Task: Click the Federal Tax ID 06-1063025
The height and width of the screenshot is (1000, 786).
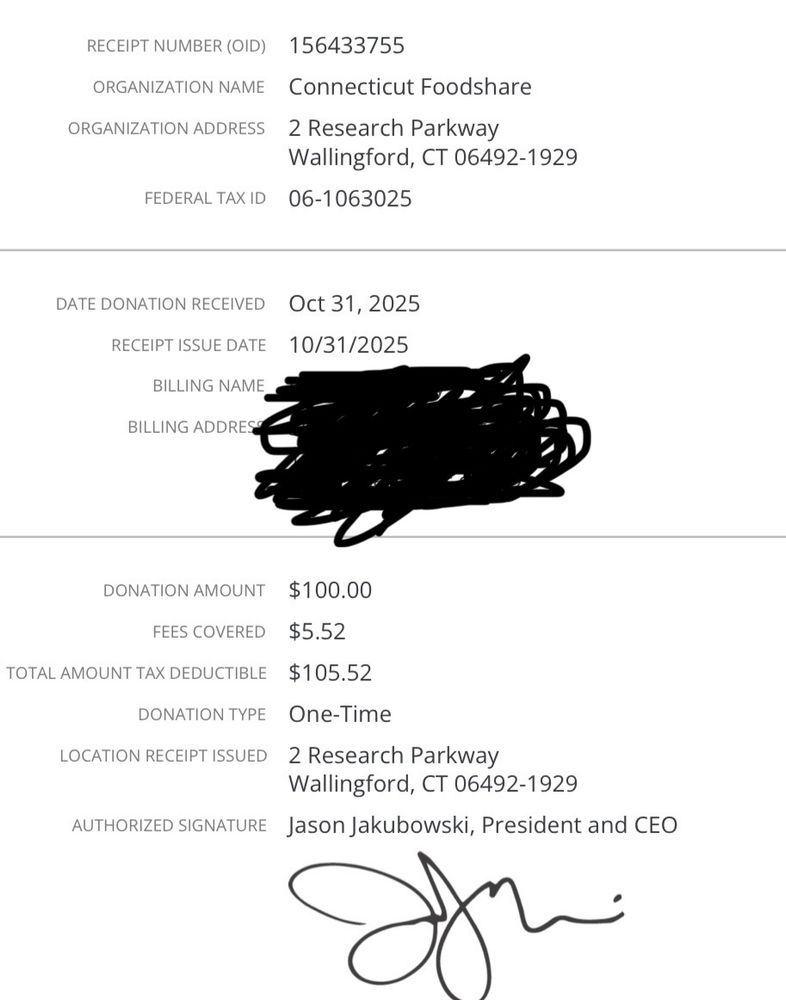Action: click(x=350, y=198)
